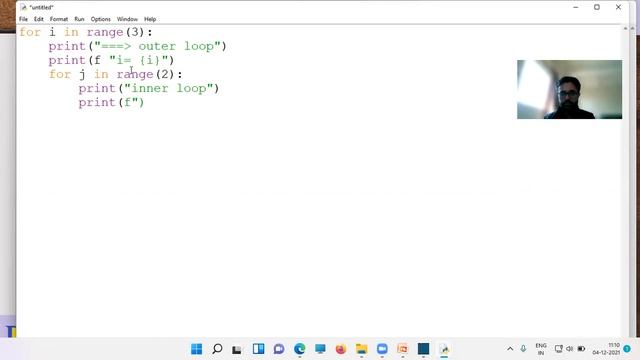The height and width of the screenshot is (360, 640).
Task: Open the desktop monitor app on taskbar
Action: click(x=320, y=349)
